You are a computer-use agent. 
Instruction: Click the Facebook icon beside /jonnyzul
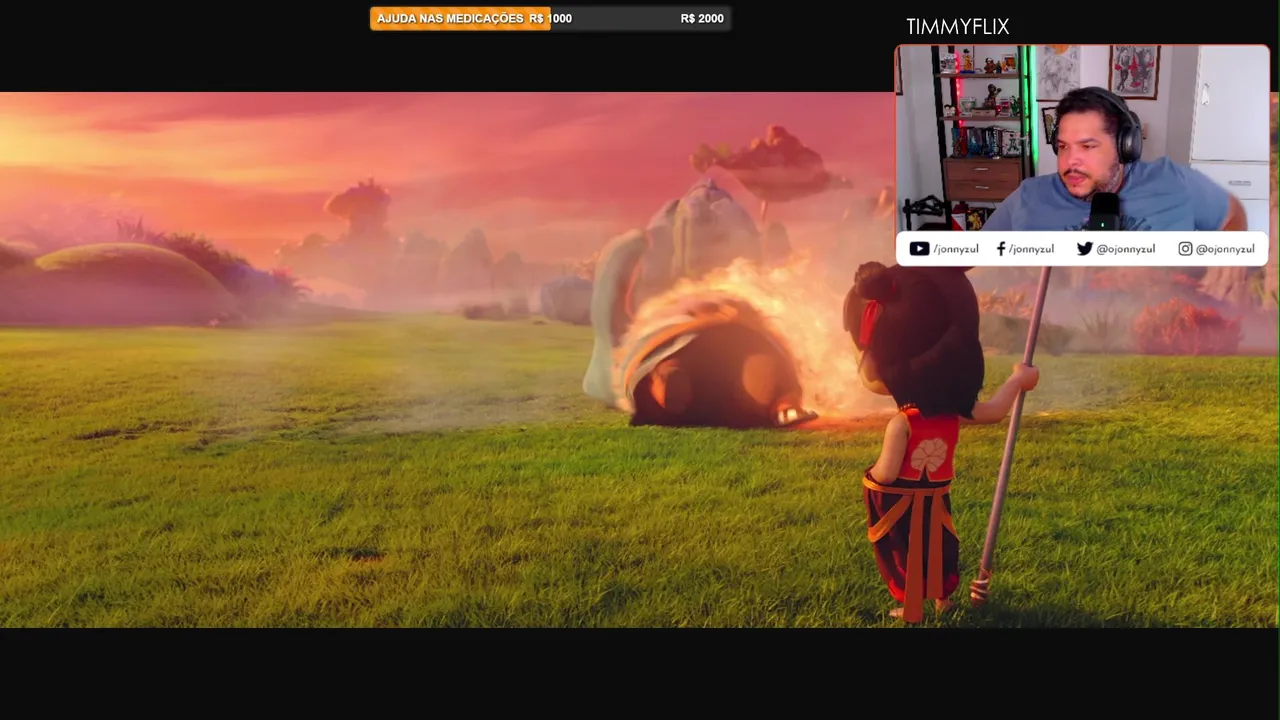[x=1001, y=249]
